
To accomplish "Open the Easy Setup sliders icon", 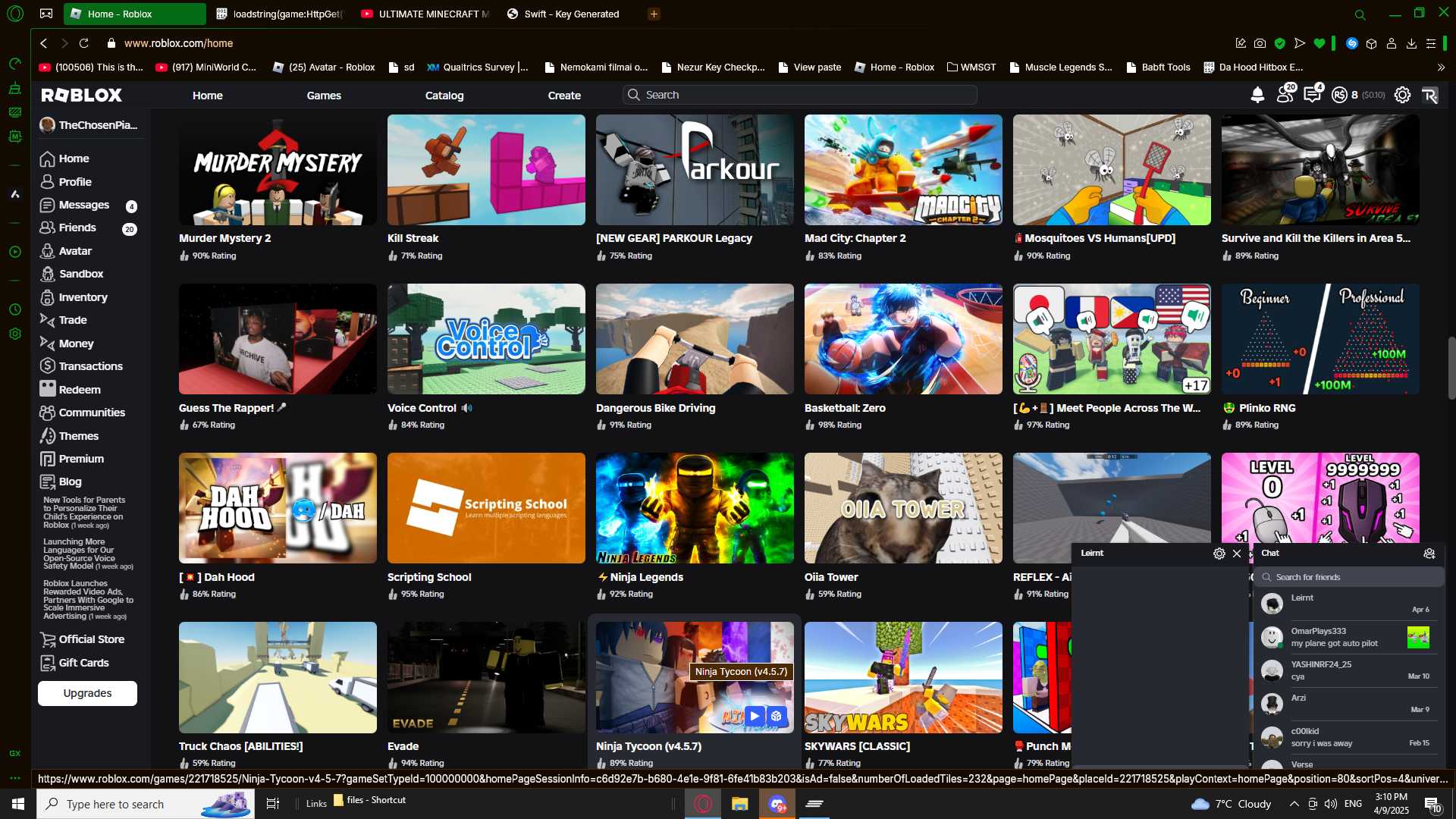I will point(1431,43).
